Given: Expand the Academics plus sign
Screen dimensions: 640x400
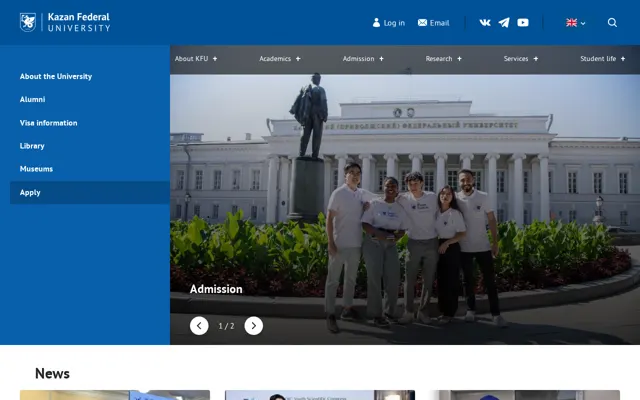Looking at the screenshot, I should 298,59.
